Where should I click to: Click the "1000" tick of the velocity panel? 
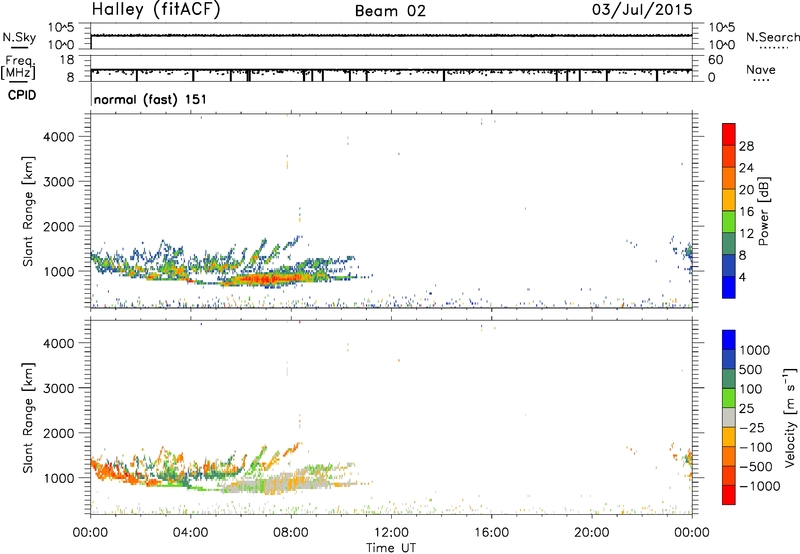pos(59,478)
